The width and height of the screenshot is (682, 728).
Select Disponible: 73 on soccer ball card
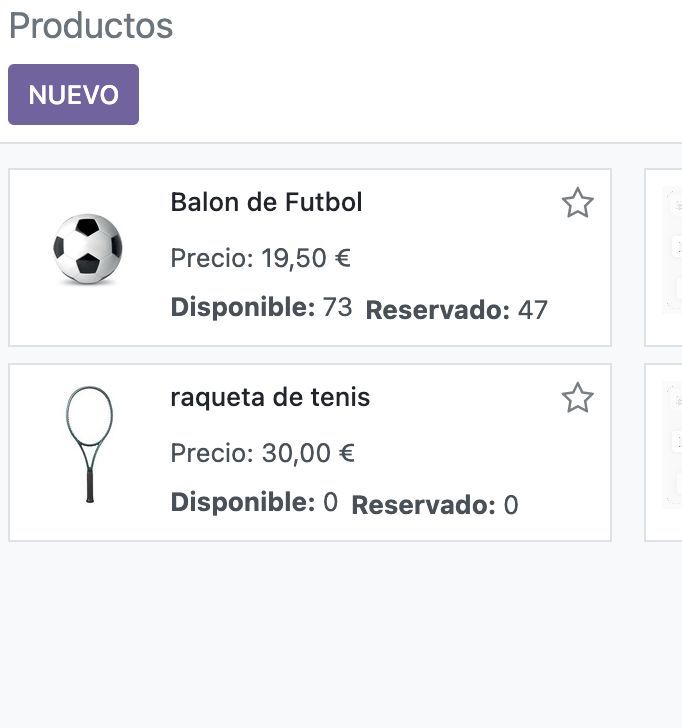point(261,307)
